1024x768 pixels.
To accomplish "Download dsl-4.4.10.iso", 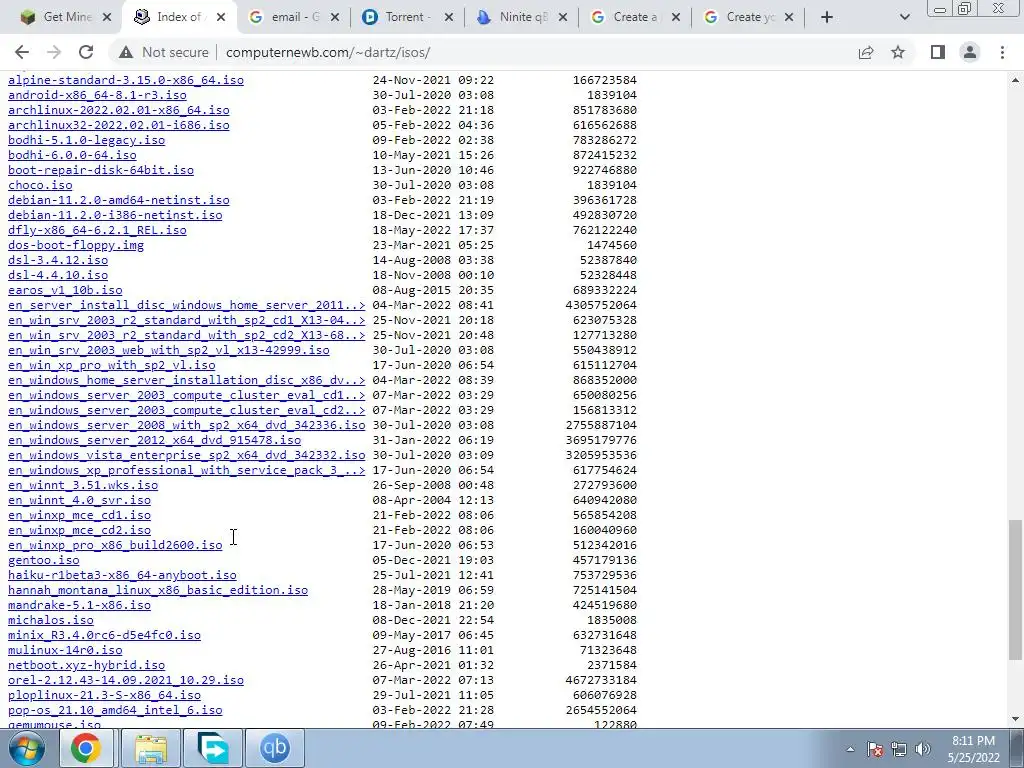I will (58, 275).
